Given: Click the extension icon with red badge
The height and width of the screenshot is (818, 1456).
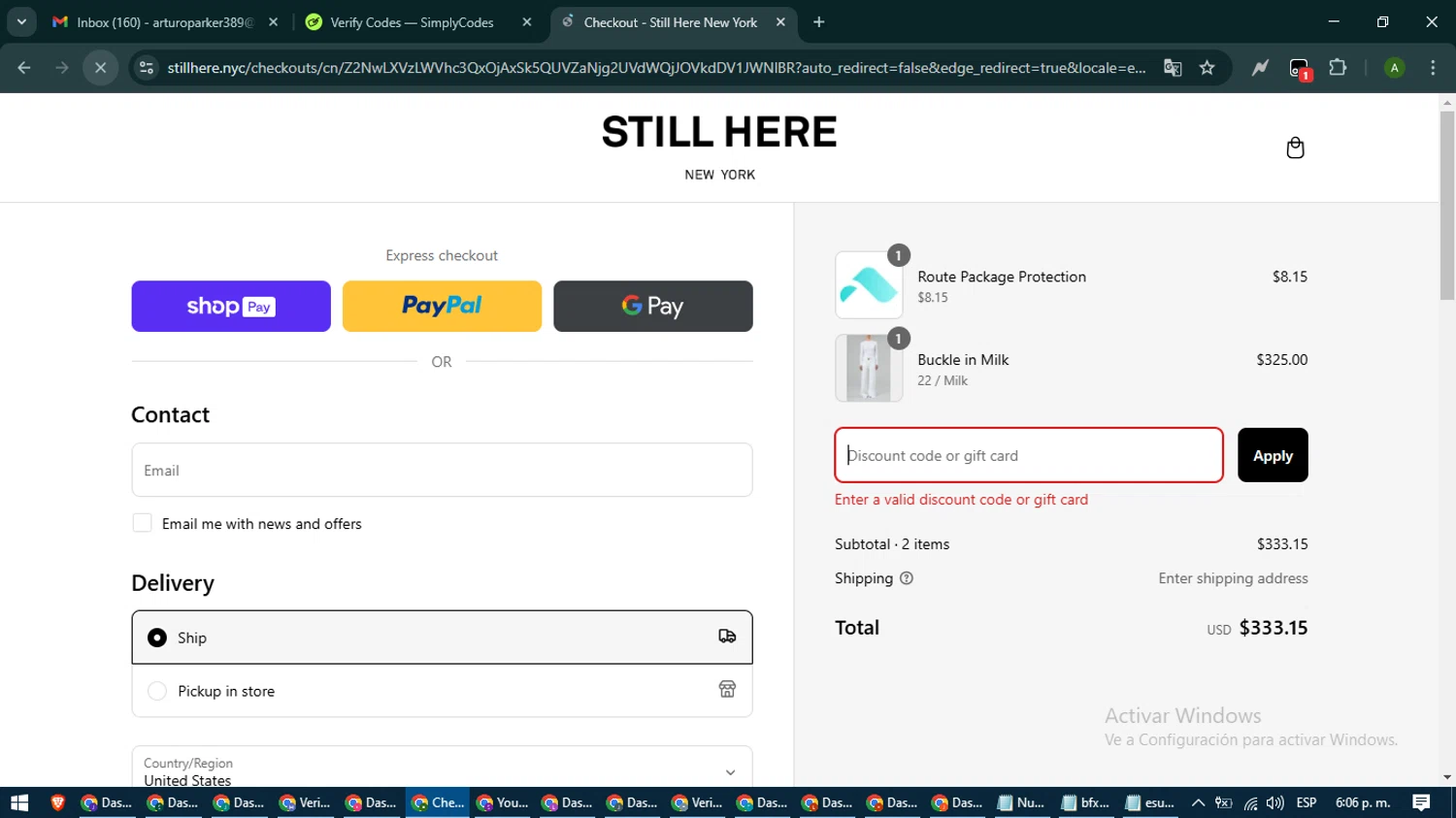Looking at the screenshot, I should coord(1300,68).
